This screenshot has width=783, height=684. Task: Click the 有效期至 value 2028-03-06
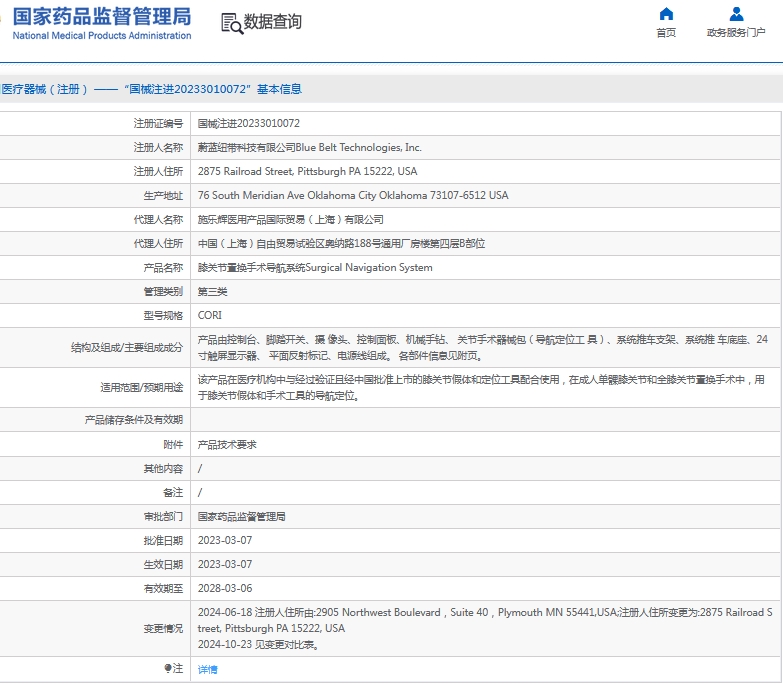pyautogui.click(x=225, y=589)
